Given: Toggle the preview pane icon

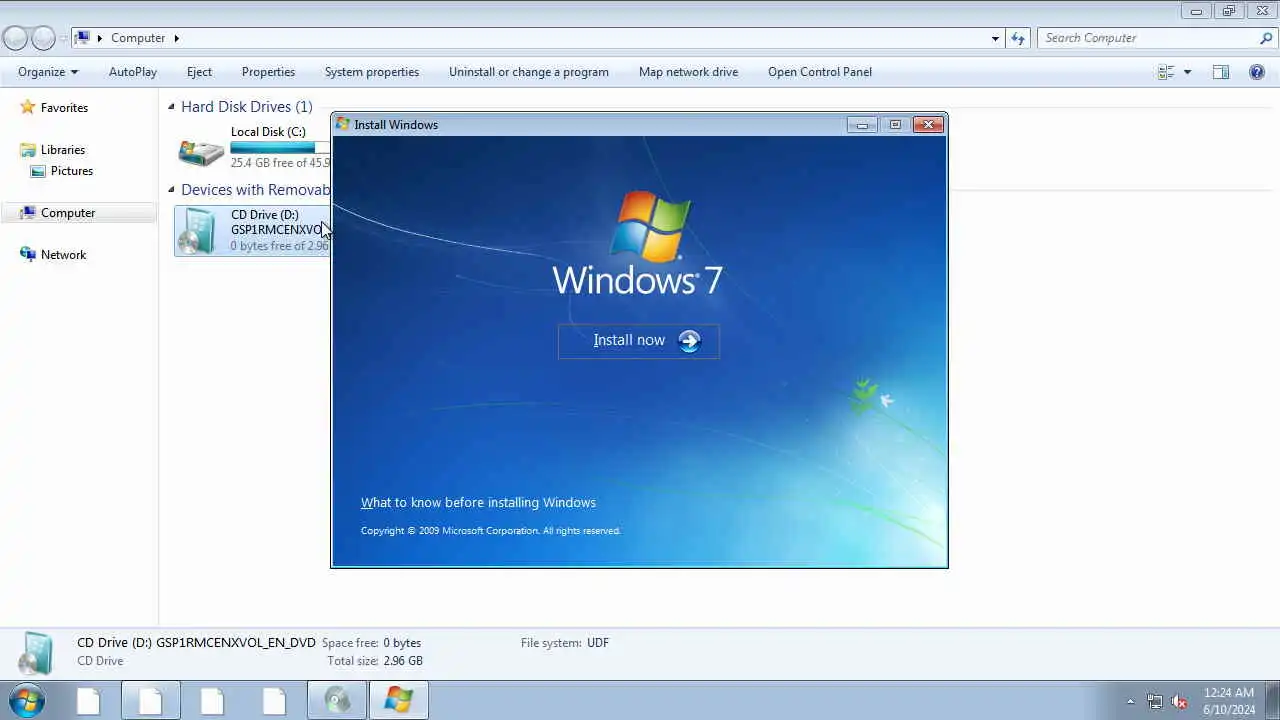Looking at the screenshot, I should (1221, 72).
